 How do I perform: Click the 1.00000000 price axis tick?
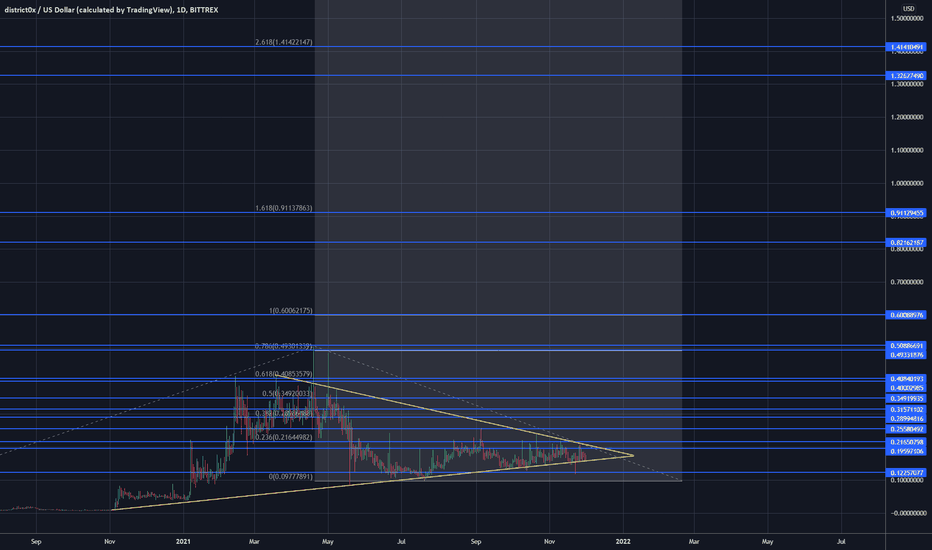[x=906, y=183]
